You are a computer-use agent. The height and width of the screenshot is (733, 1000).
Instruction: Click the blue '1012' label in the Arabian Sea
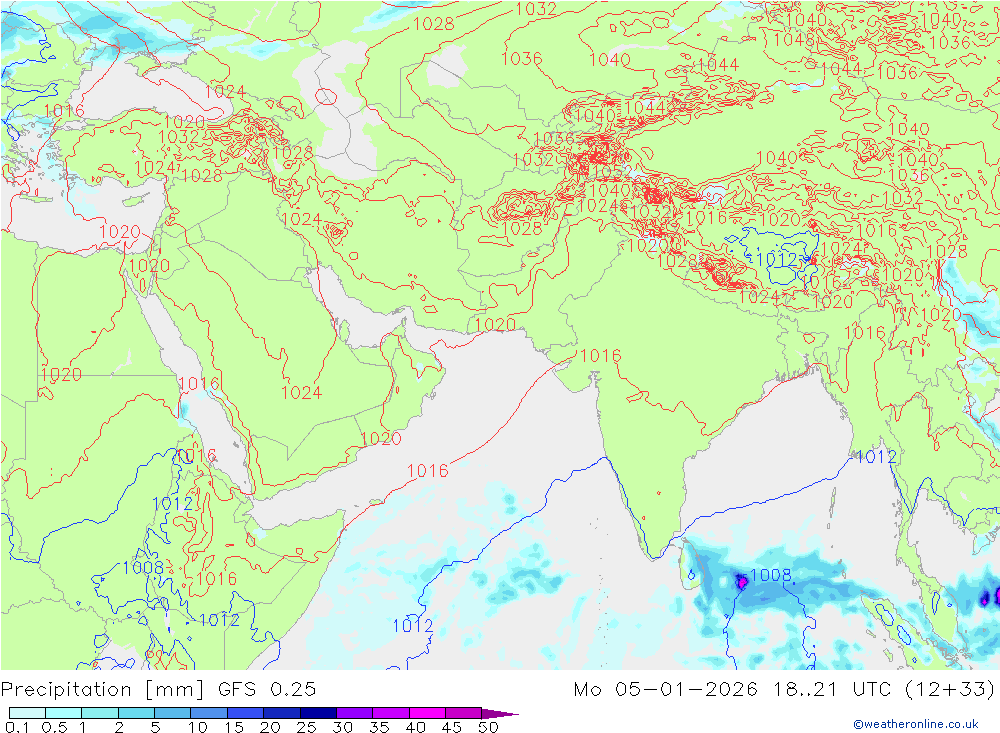(413, 626)
